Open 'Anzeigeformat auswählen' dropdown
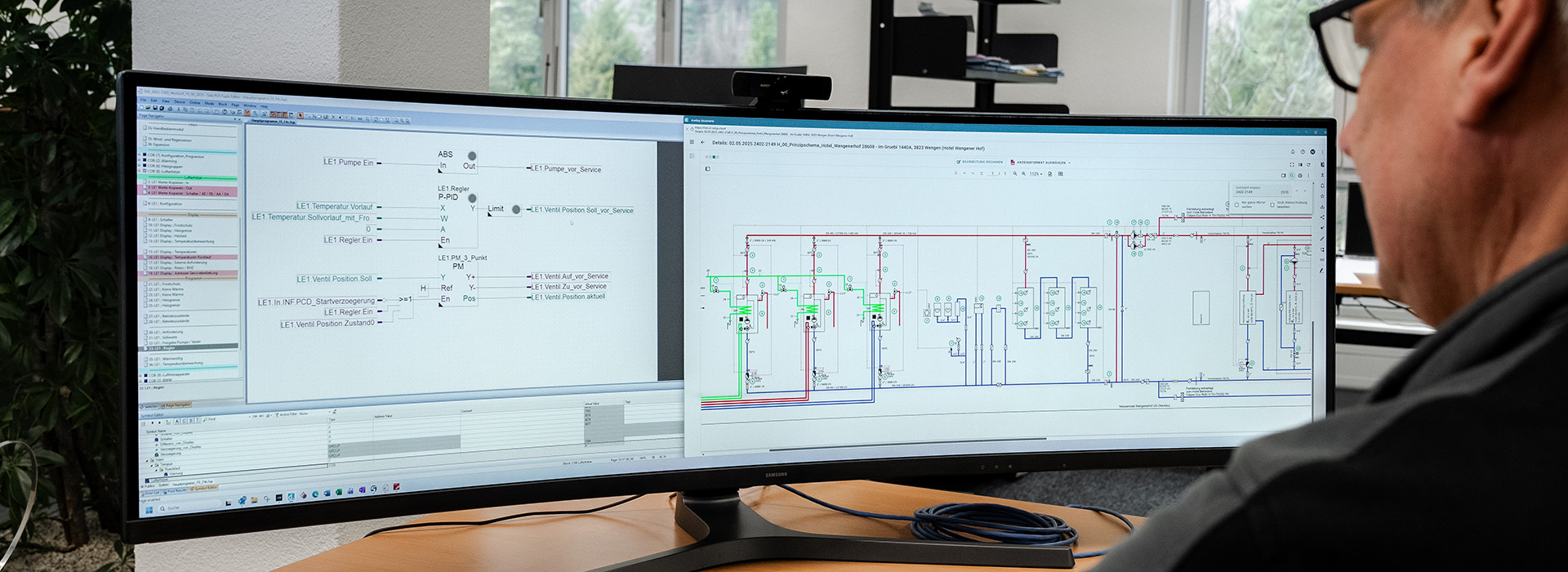The height and width of the screenshot is (572, 1568). point(1041,163)
